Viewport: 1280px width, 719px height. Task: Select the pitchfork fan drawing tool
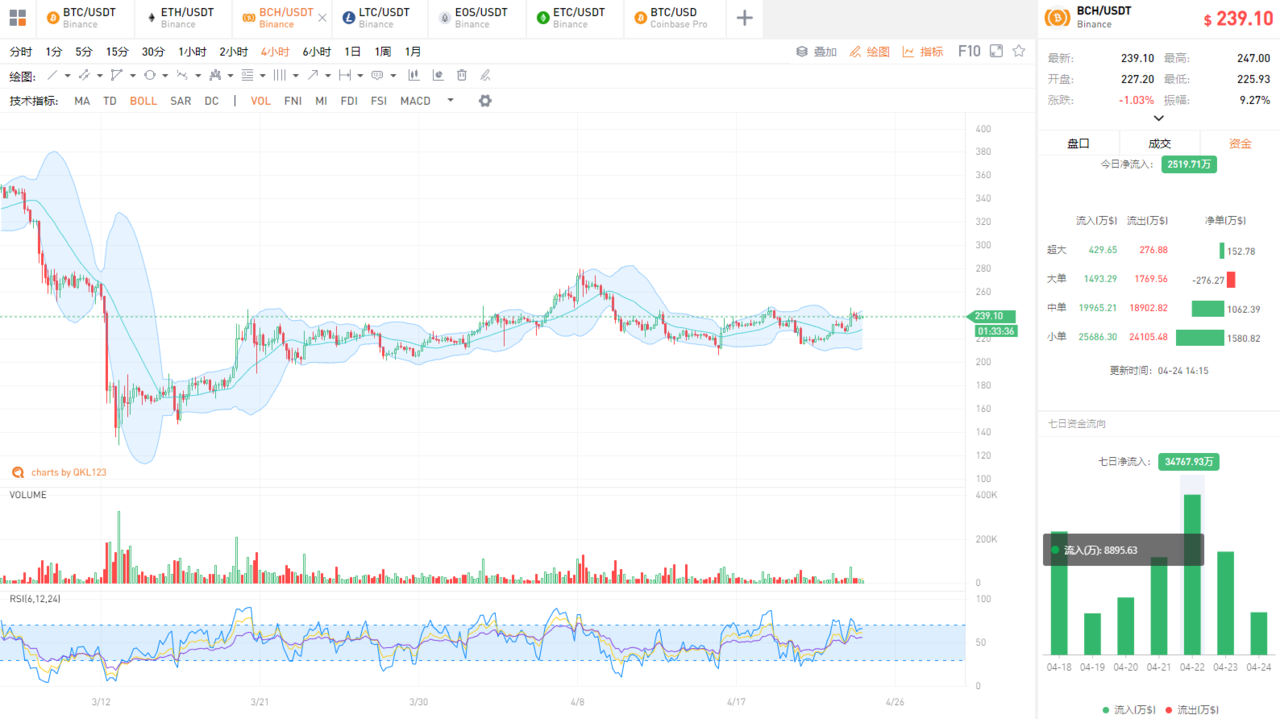click(x=214, y=75)
